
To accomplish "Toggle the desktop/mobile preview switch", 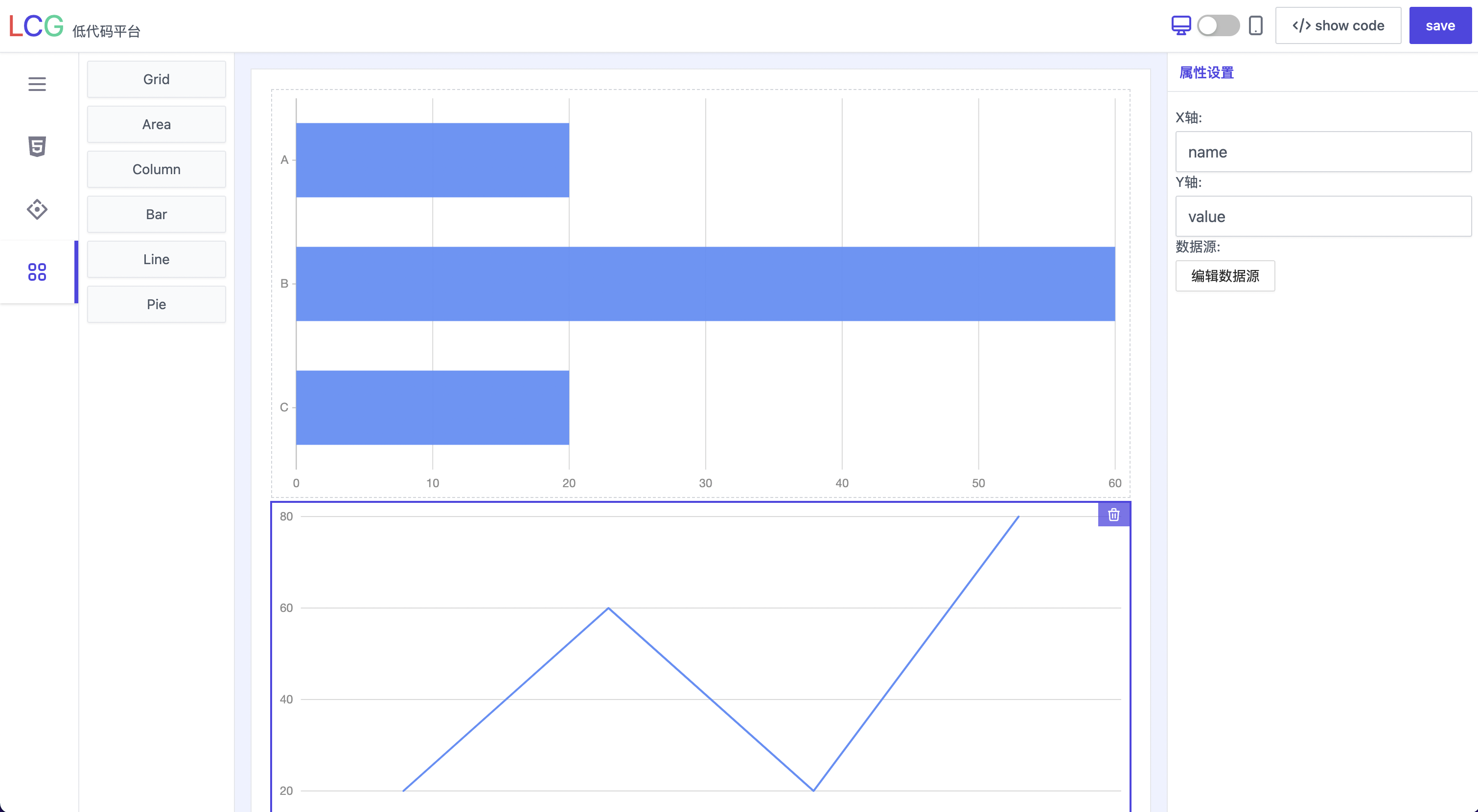I will click(1217, 25).
